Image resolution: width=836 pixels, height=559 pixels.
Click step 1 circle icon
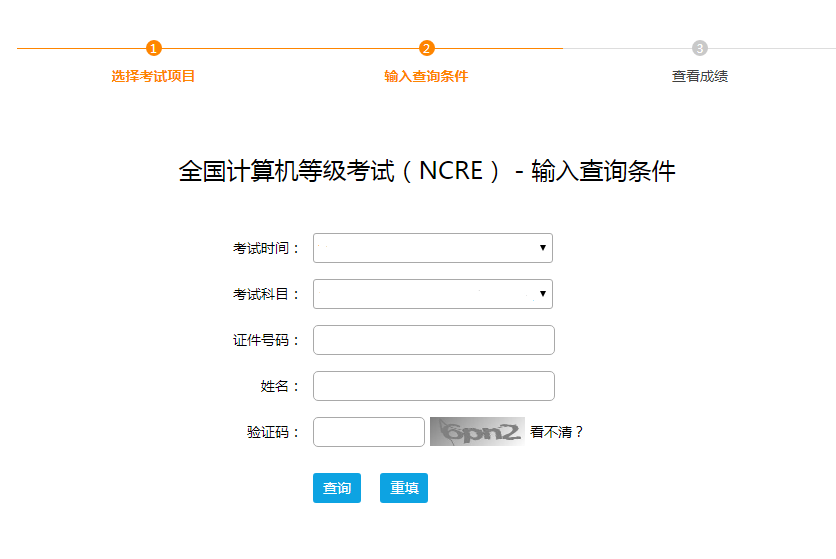tap(154, 49)
